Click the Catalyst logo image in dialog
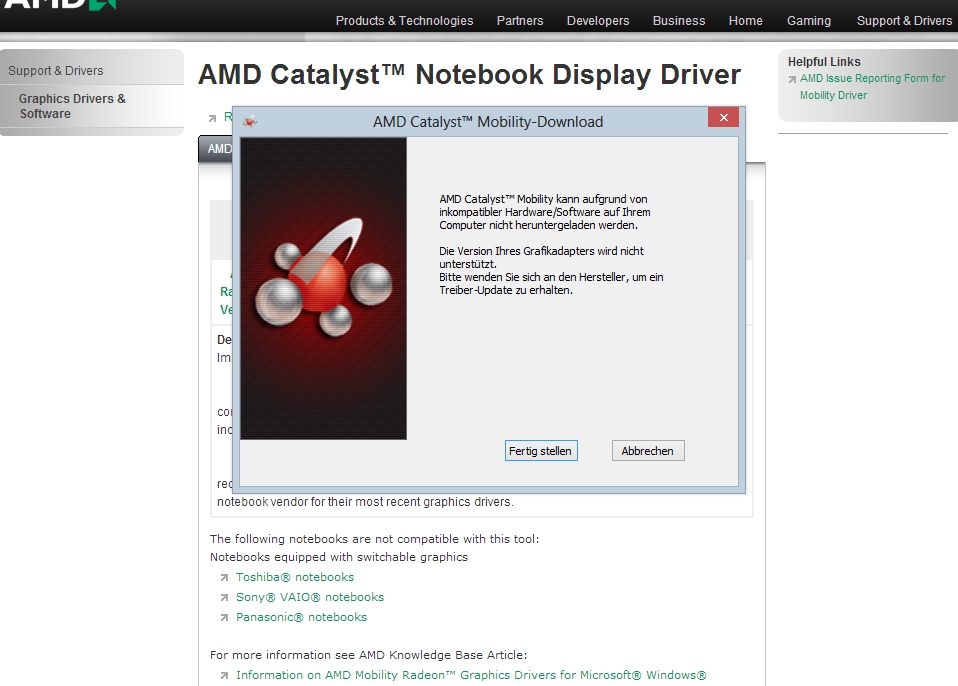Screen dimensions: 958x686 click(323, 288)
